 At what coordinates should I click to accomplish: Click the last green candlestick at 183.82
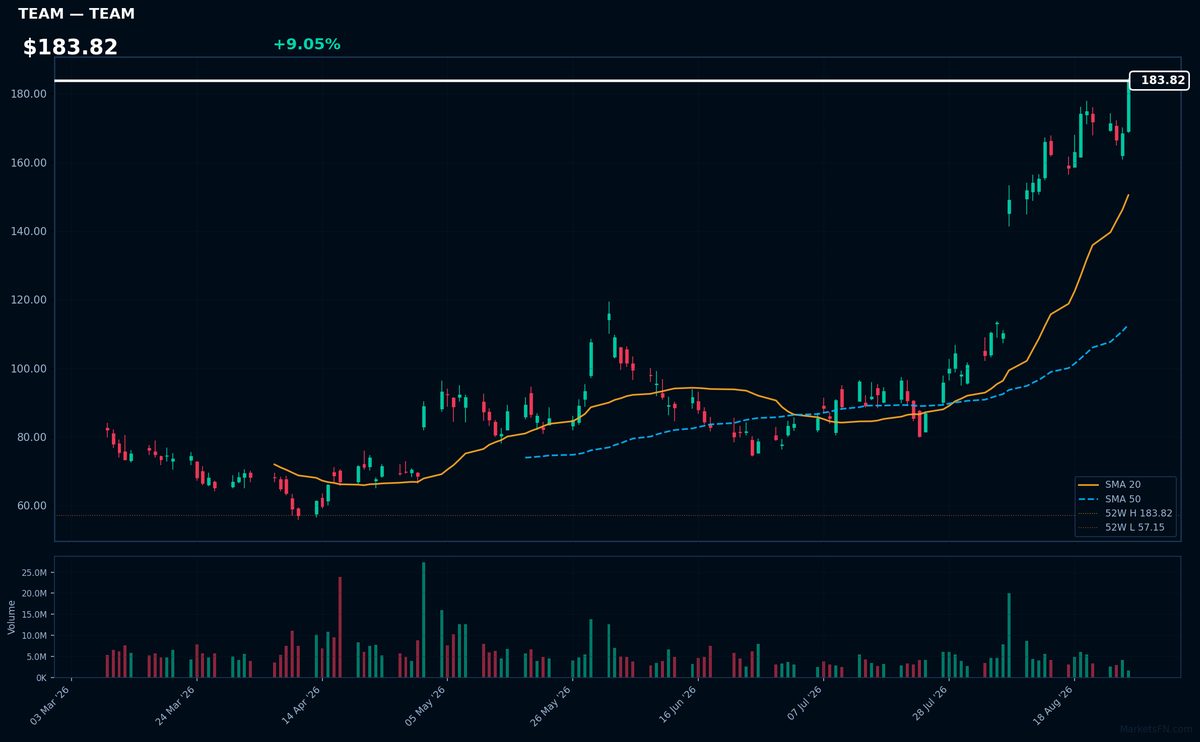click(1128, 107)
